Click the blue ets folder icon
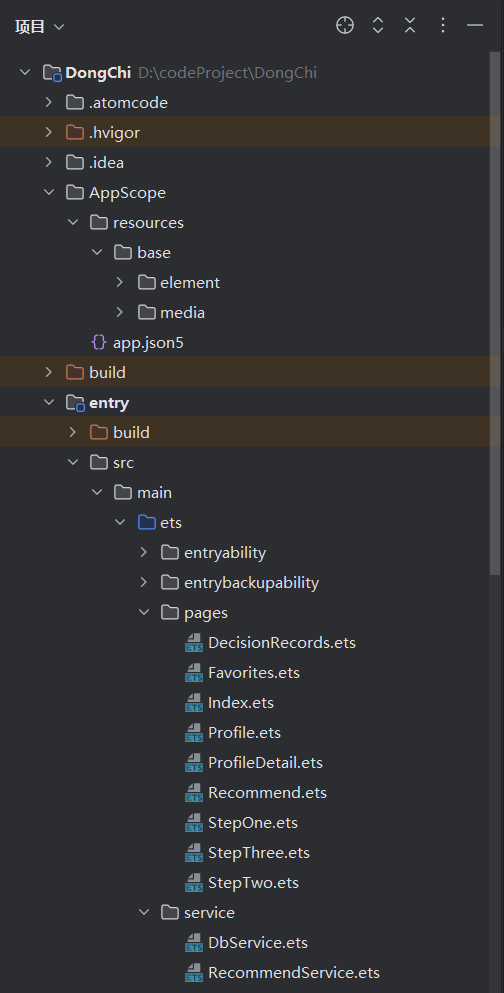Screen dimensions: 504x993 coord(147,522)
